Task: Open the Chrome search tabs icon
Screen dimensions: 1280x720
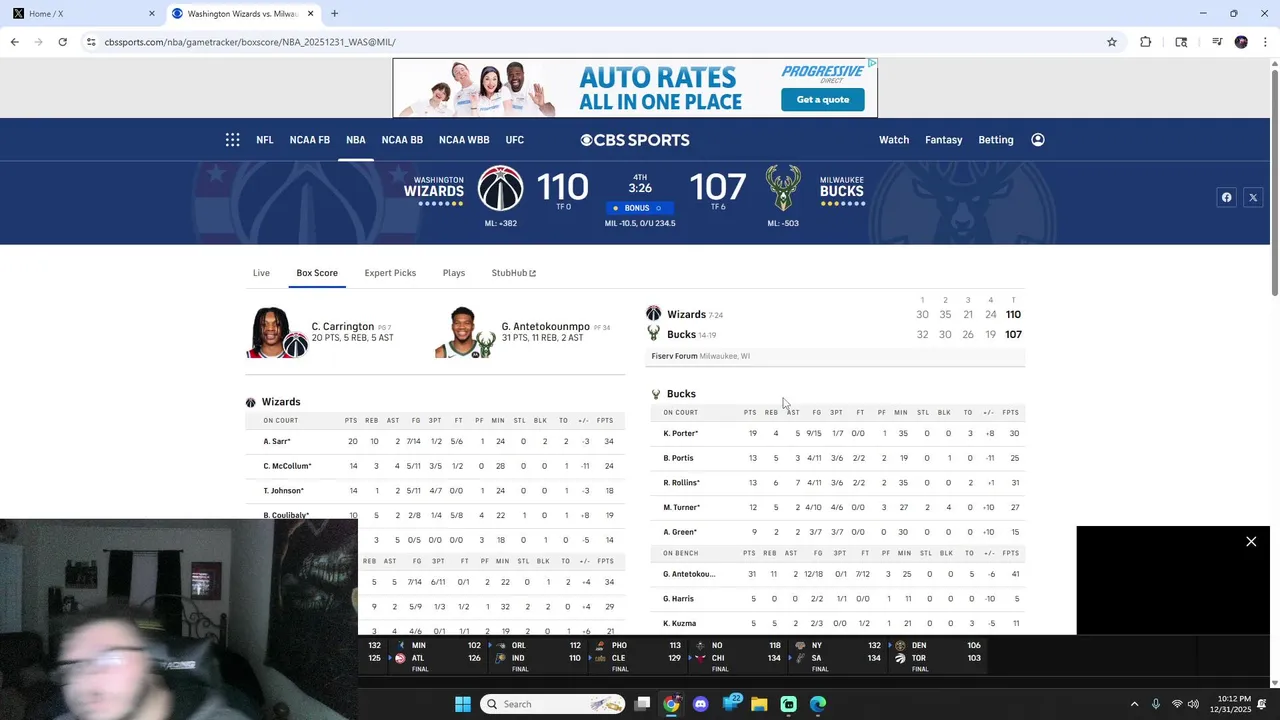Action: pyautogui.click(x=1181, y=42)
